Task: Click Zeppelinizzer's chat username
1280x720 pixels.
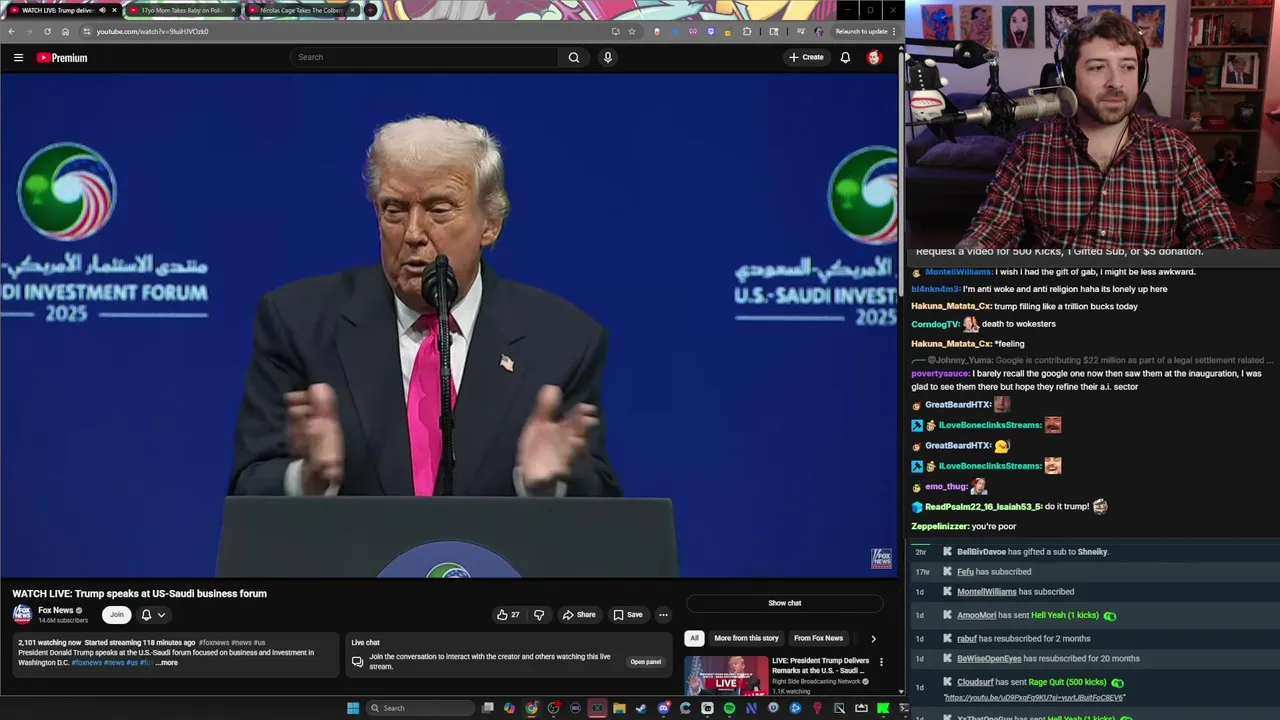Action: pos(940,527)
